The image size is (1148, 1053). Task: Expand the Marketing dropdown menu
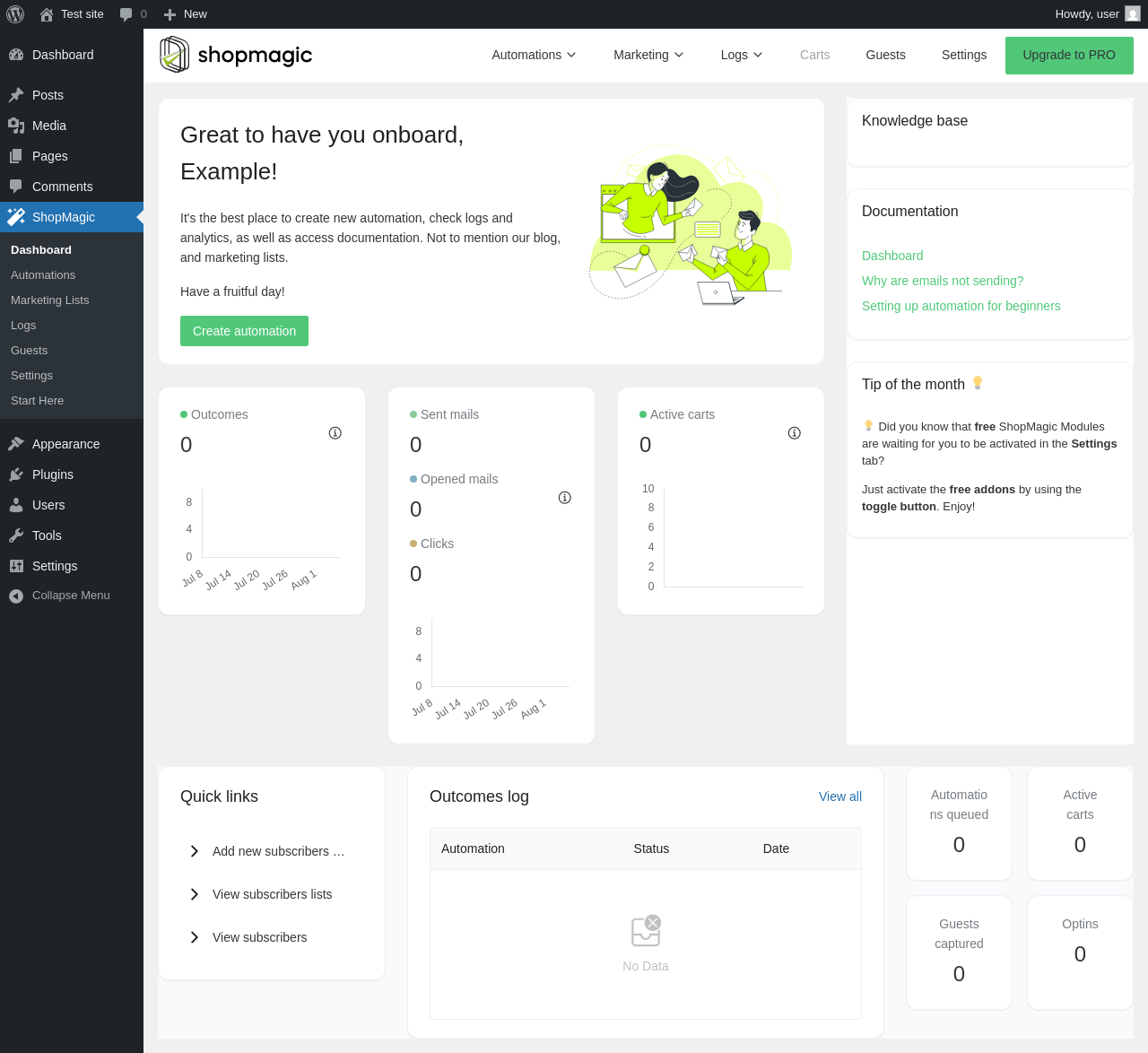coord(648,55)
